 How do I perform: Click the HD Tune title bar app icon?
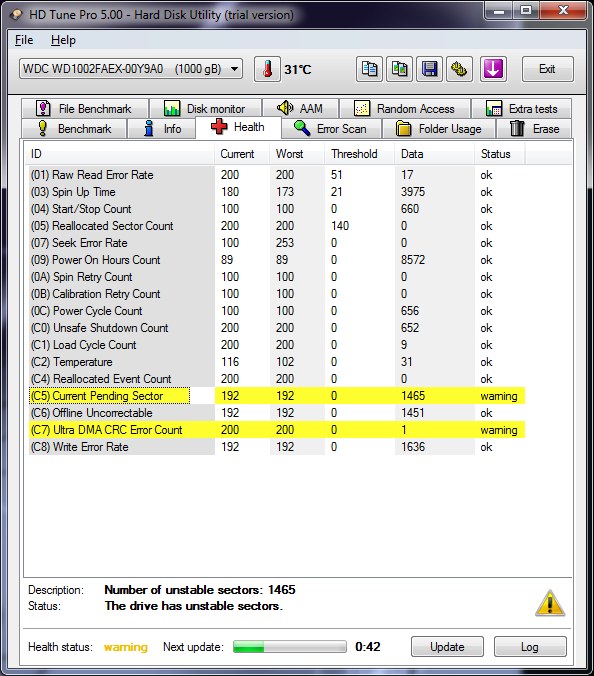tap(16, 15)
